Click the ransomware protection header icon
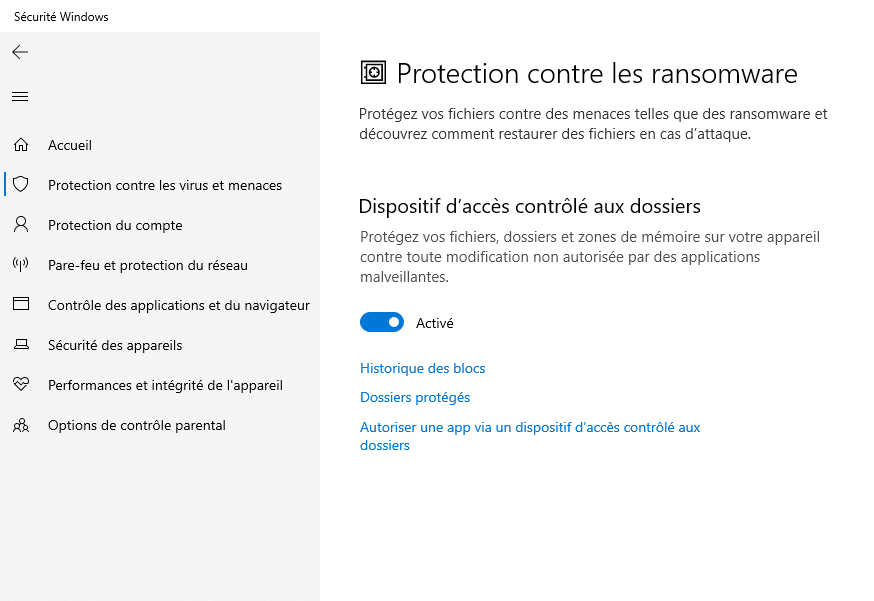The height and width of the screenshot is (601, 874). tap(373, 73)
